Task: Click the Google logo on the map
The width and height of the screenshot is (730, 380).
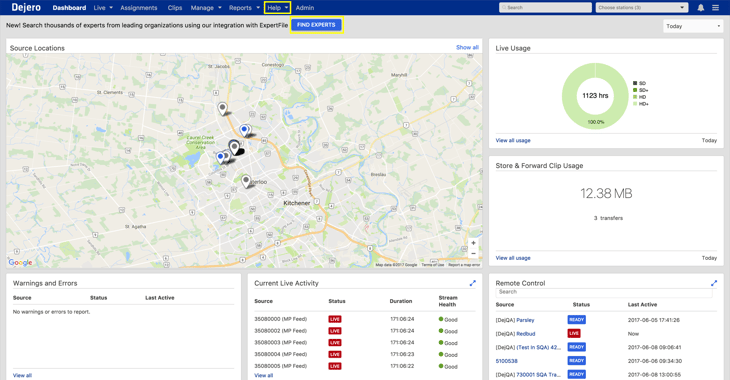Action: pos(20,262)
